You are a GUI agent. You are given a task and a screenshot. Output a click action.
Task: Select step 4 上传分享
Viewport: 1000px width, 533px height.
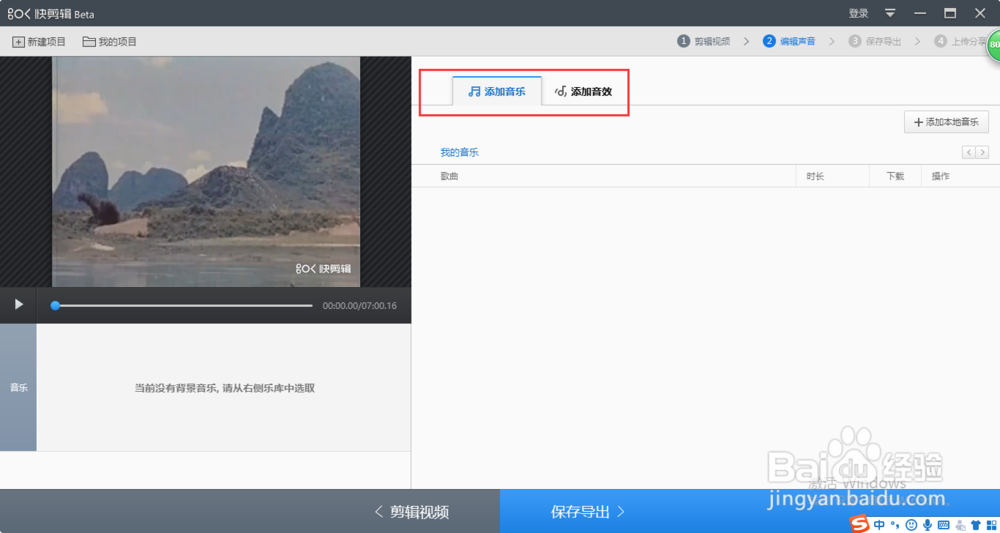960,41
